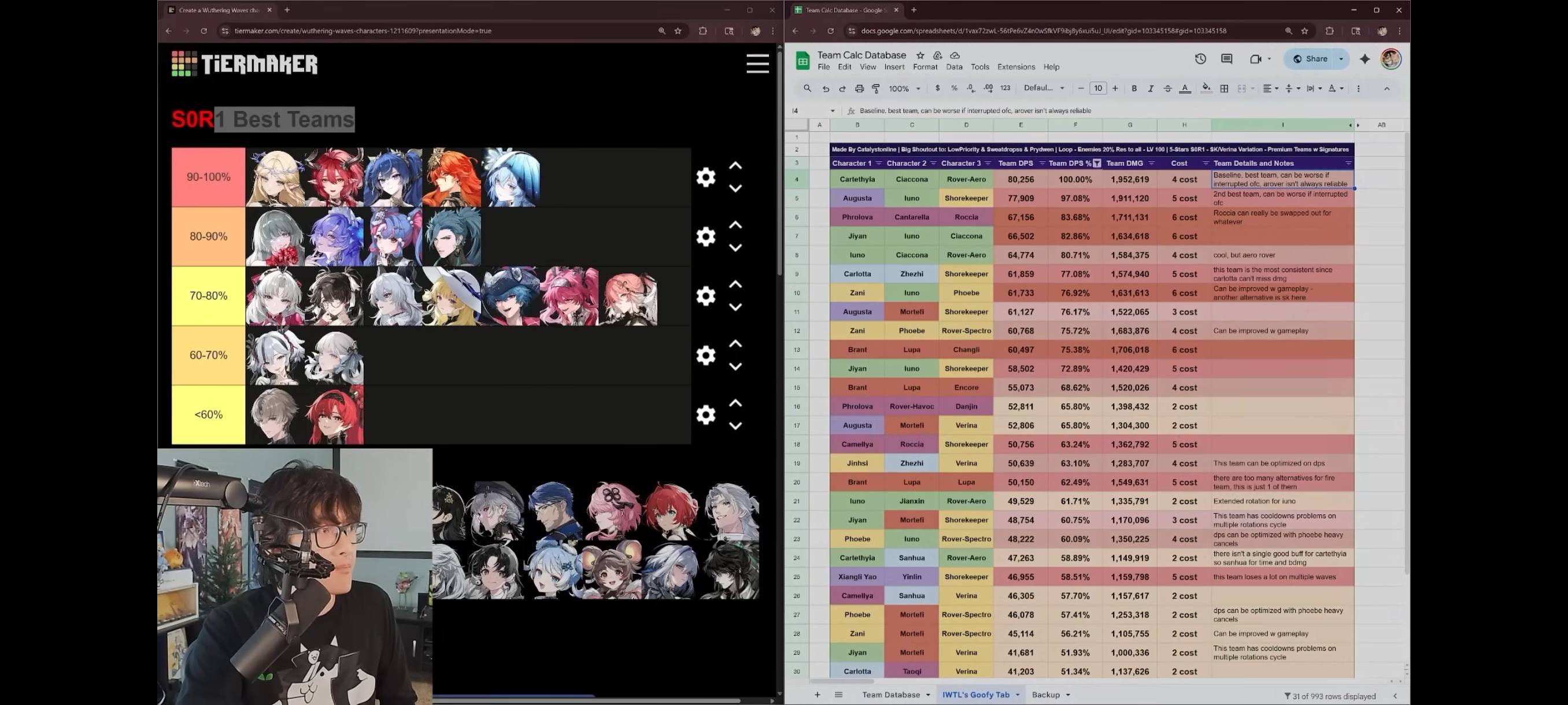
Task: Switch to the Team Database sheet tab
Action: coord(890,695)
